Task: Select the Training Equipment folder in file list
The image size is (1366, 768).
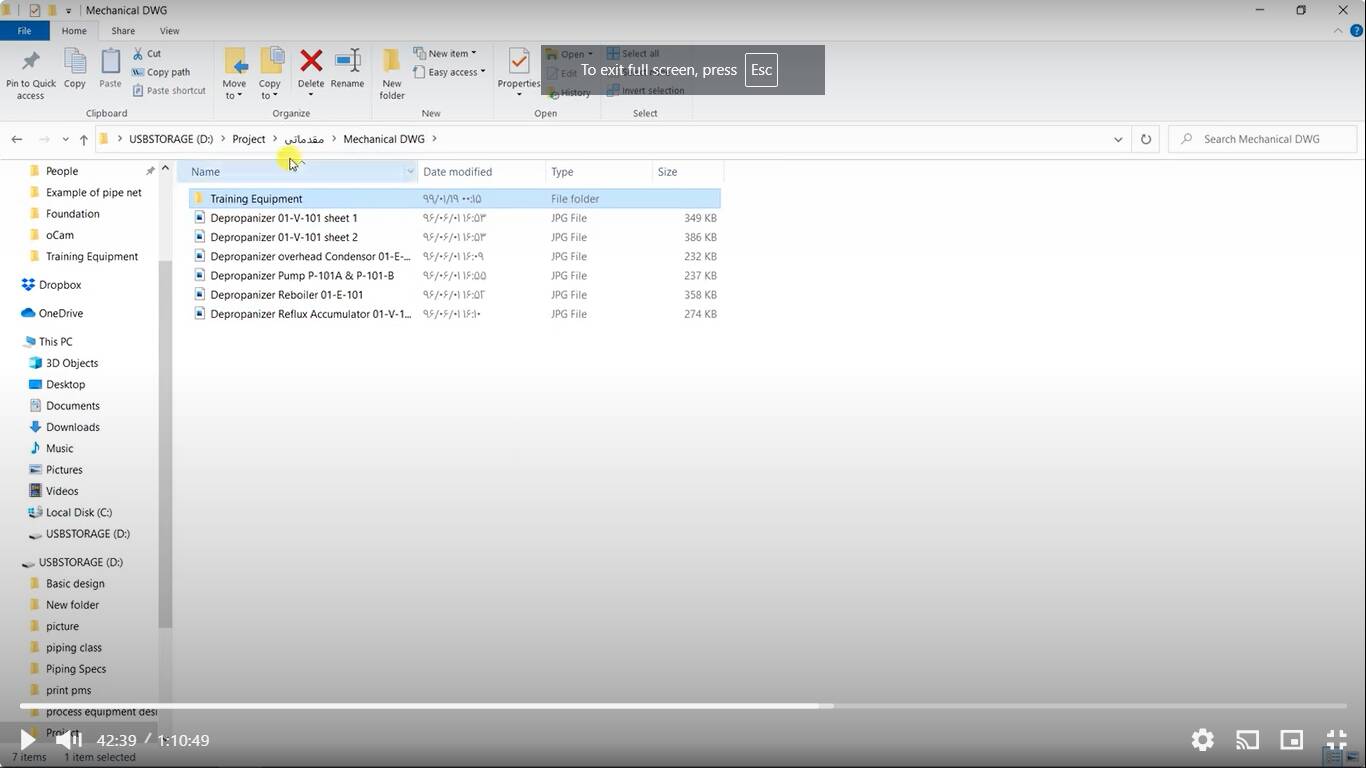Action: click(455, 199)
